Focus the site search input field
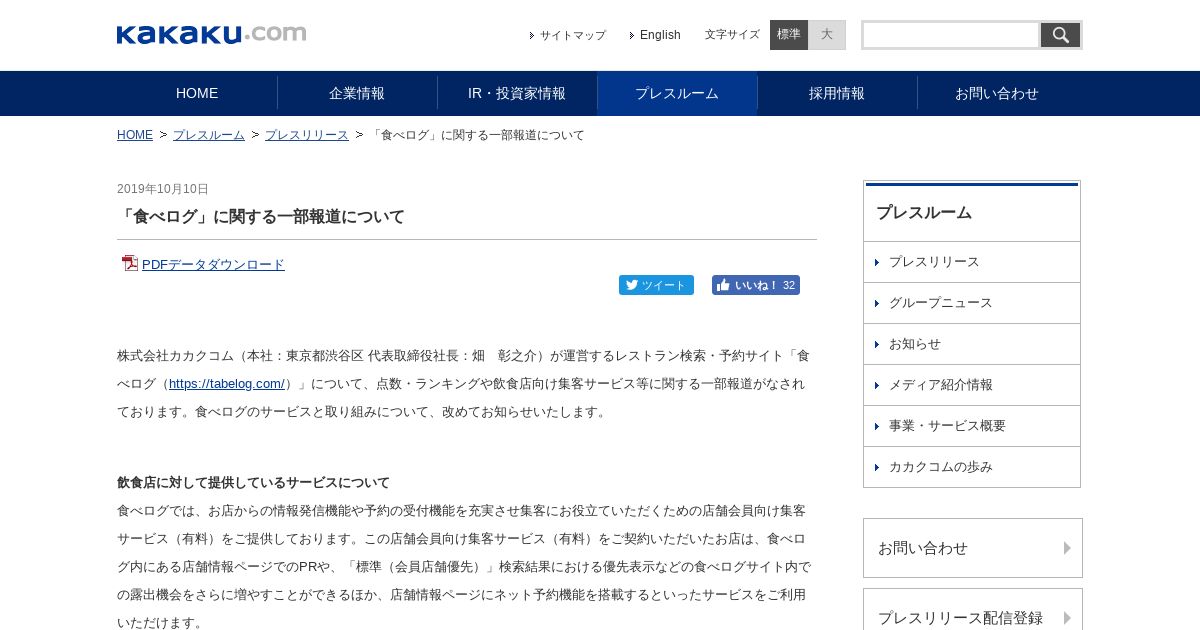The width and height of the screenshot is (1200, 630). (951, 35)
